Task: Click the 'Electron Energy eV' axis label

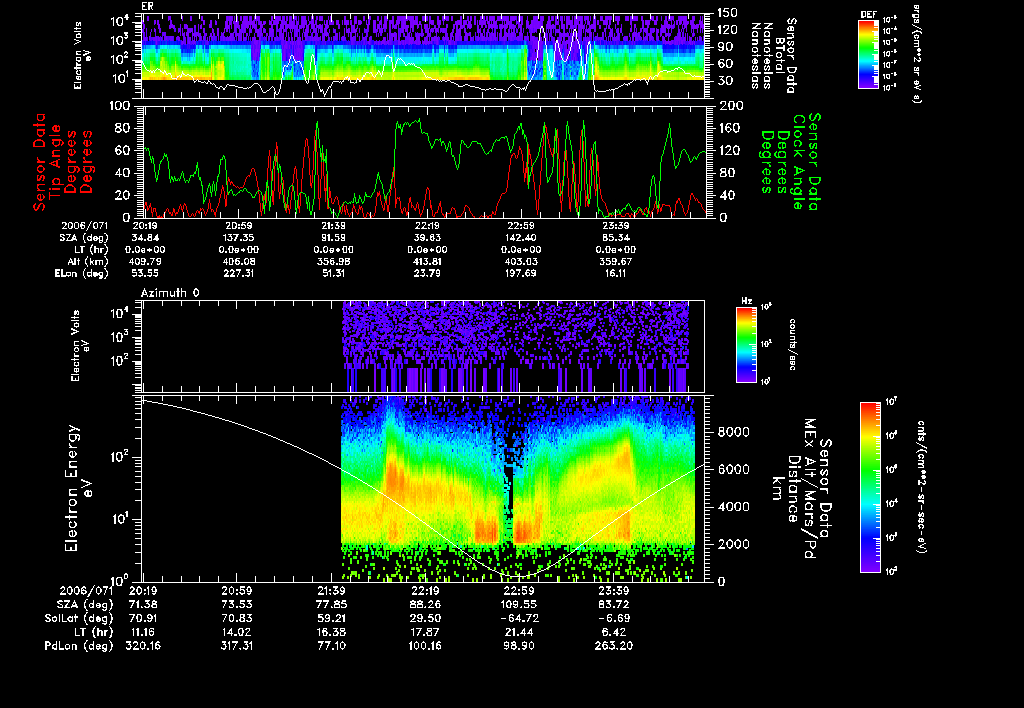Action: 78,489
